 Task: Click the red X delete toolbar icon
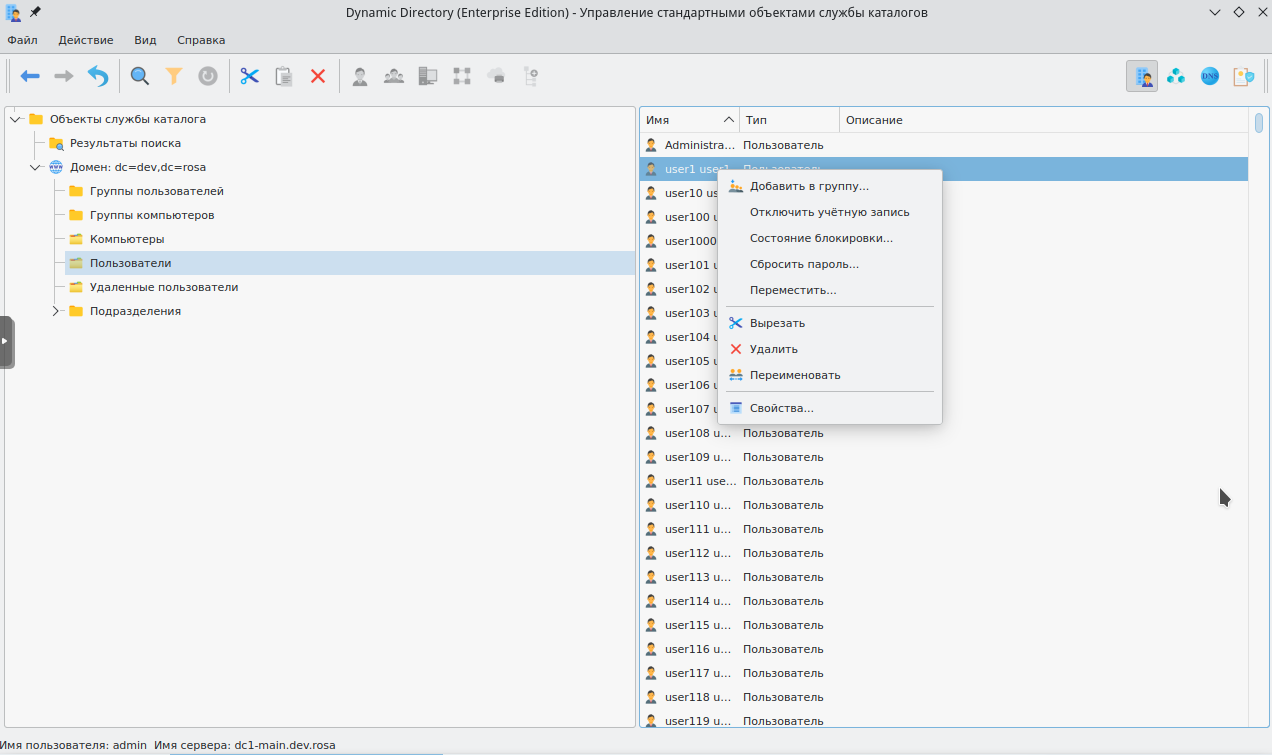point(318,76)
